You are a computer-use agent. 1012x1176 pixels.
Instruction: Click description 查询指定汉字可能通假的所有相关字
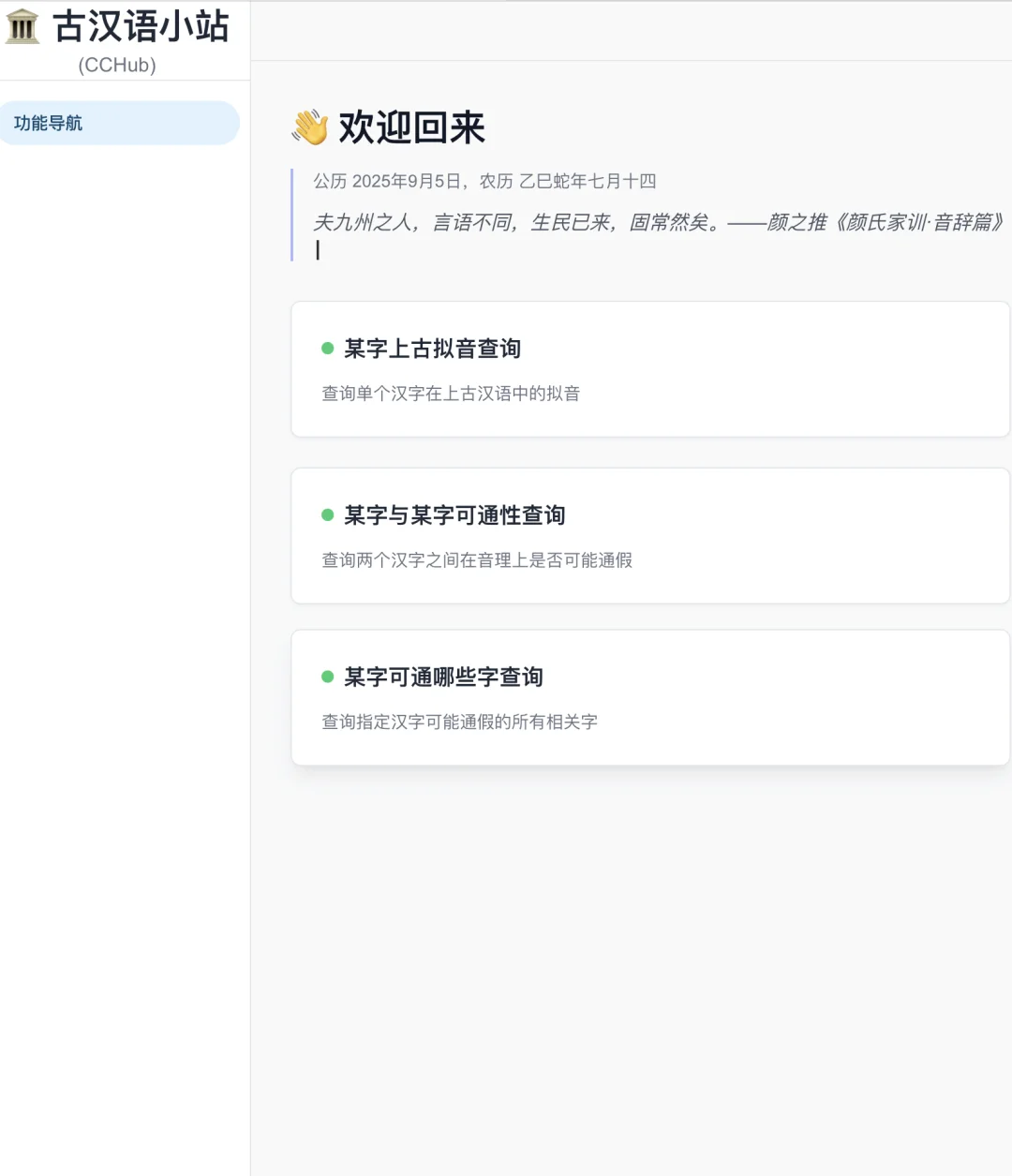[459, 722]
